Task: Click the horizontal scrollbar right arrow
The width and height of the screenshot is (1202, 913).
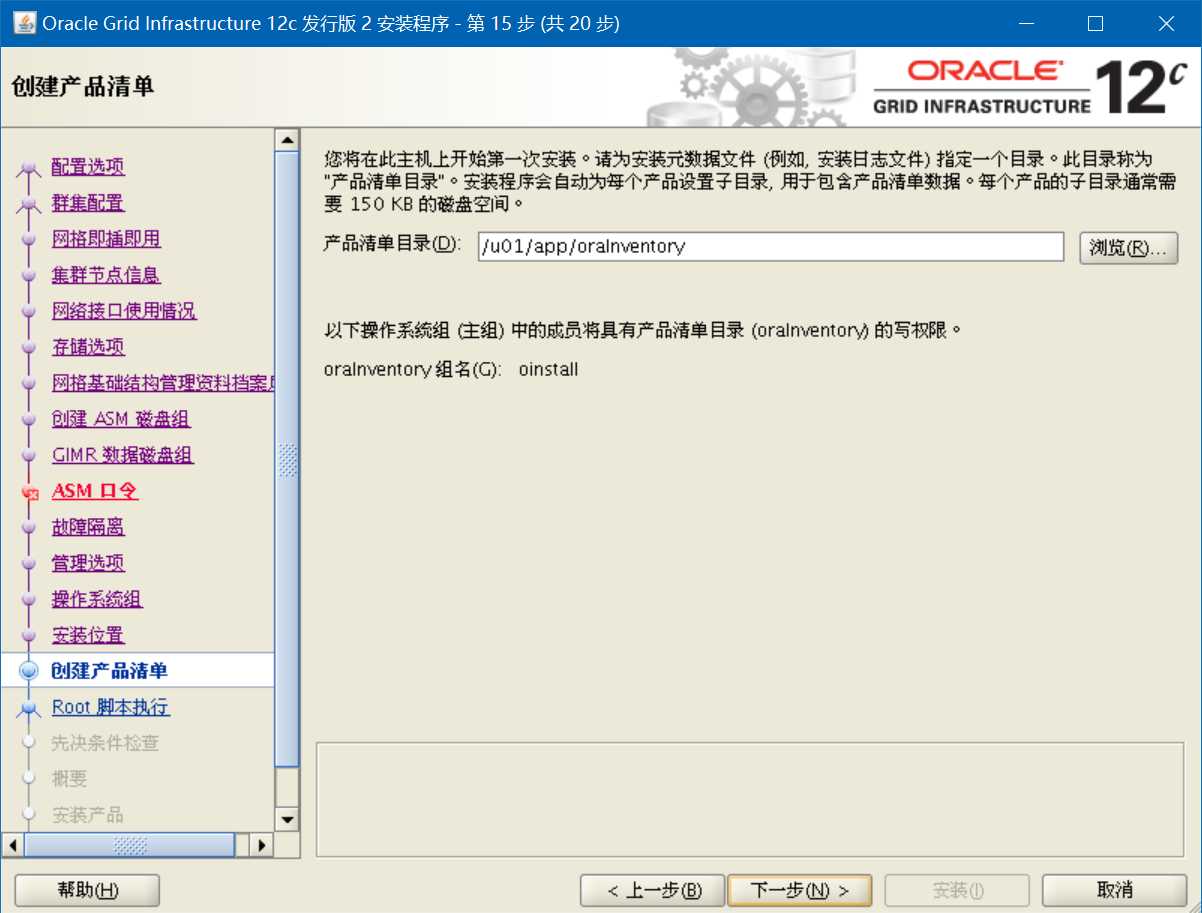Action: pyautogui.click(x=262, y=845)
